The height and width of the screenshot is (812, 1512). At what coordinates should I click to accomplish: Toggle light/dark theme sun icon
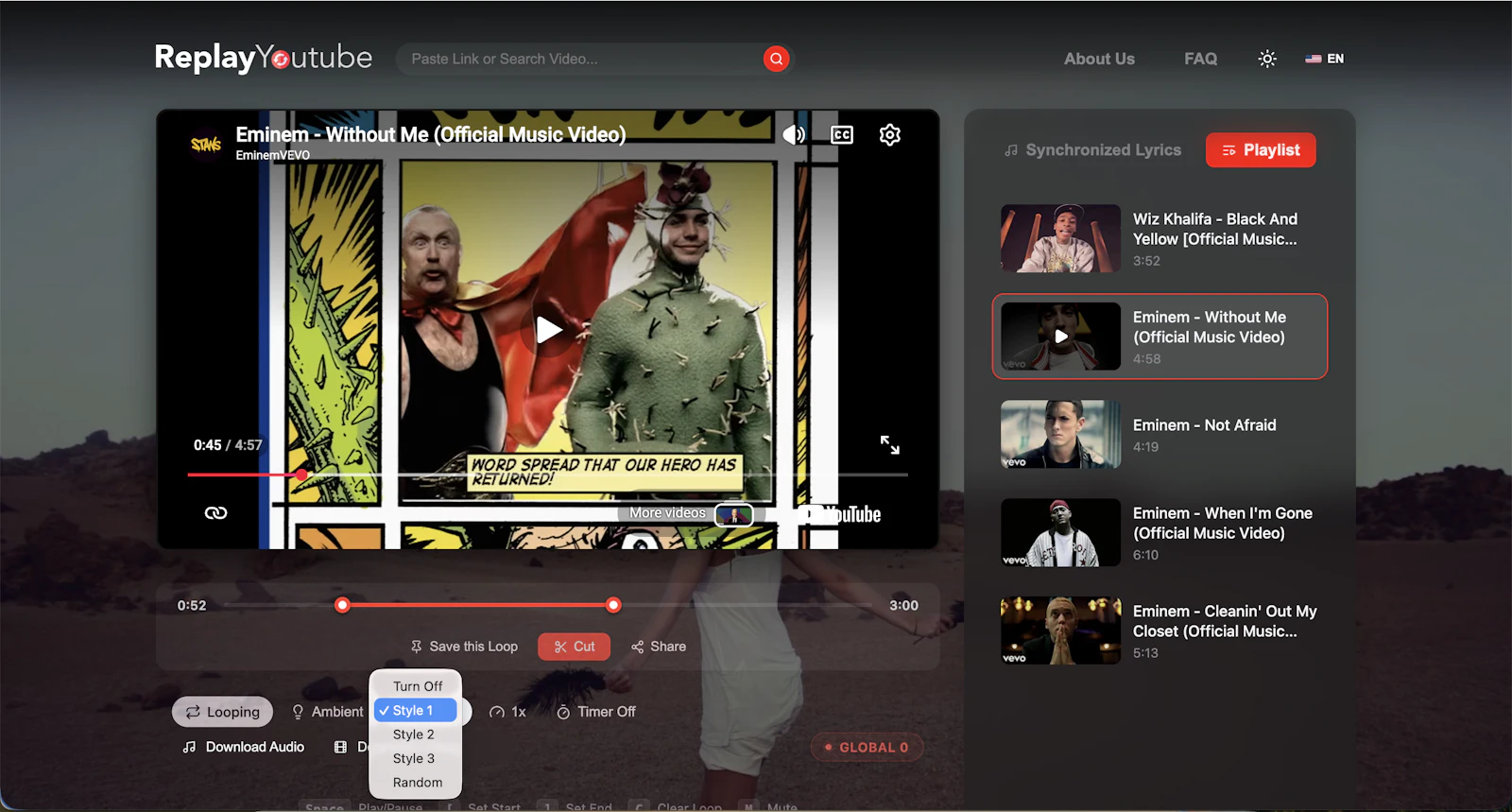point(1267,59)
